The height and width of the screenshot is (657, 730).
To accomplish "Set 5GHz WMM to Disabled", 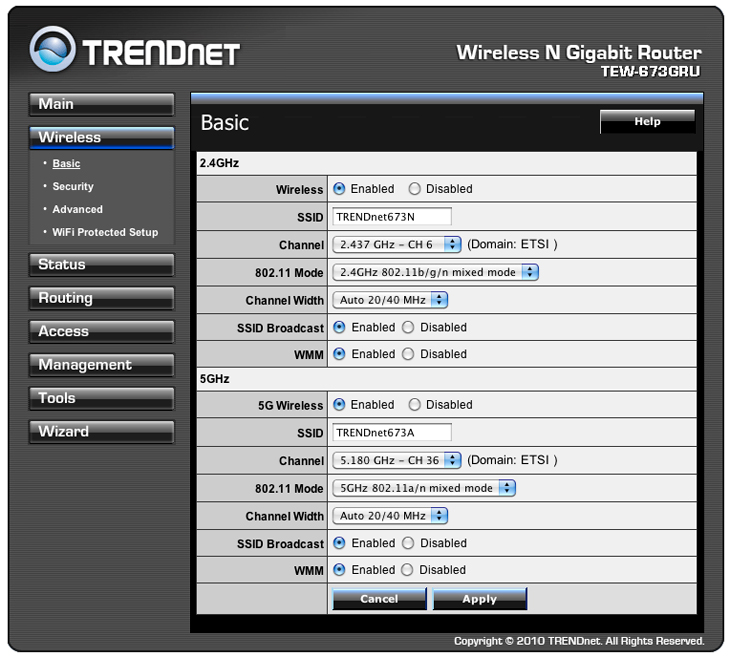I will coord(407,570).
